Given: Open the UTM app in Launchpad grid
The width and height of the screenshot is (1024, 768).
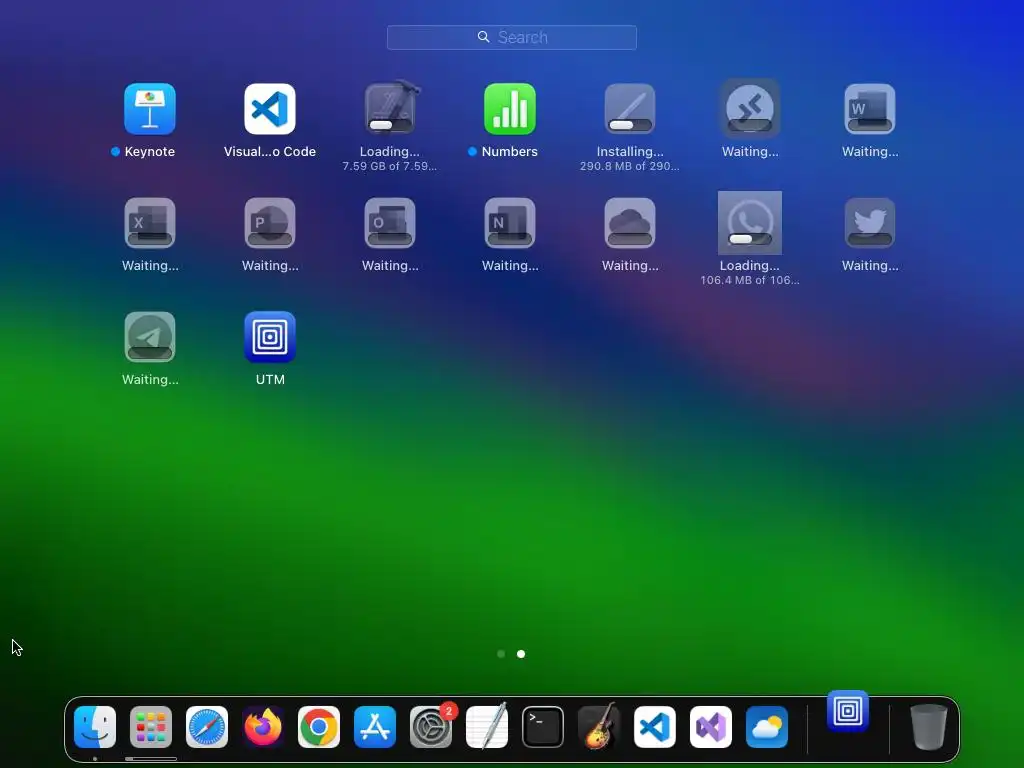Looking at the screenshot, I should [270, 337].
